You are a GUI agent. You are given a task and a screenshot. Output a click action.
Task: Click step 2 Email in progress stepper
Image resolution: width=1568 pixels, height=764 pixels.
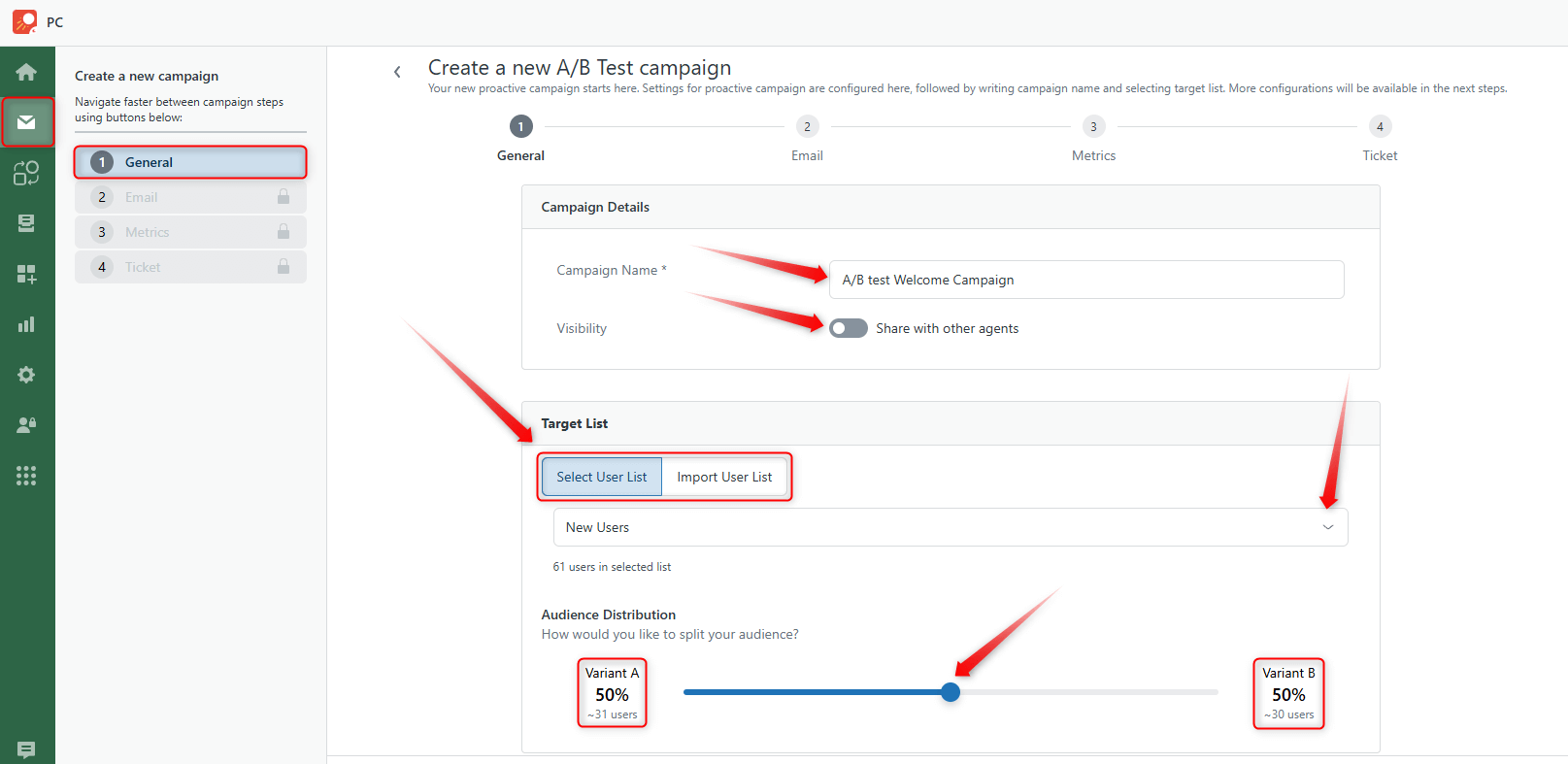point(807,127)
